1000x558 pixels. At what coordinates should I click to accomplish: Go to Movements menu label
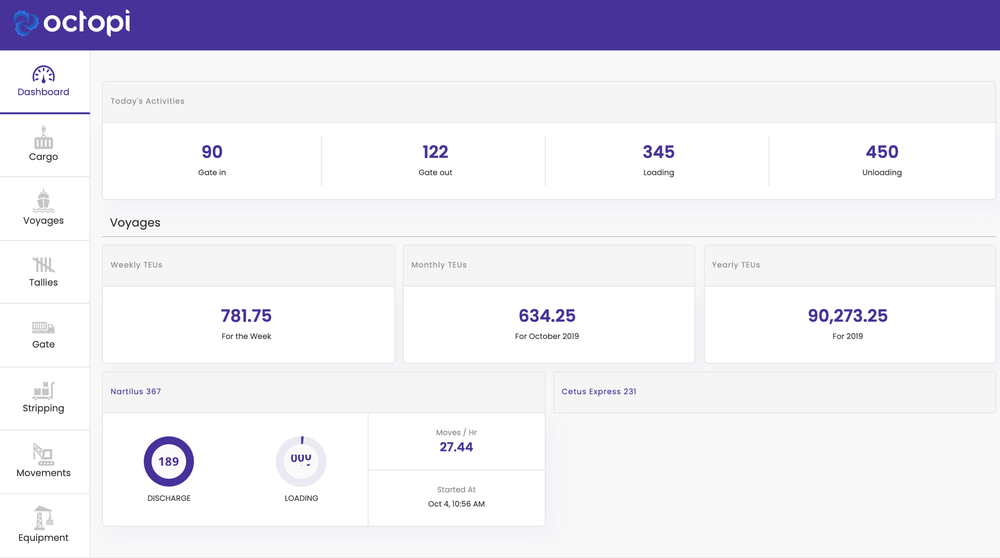tap(43, 473)
